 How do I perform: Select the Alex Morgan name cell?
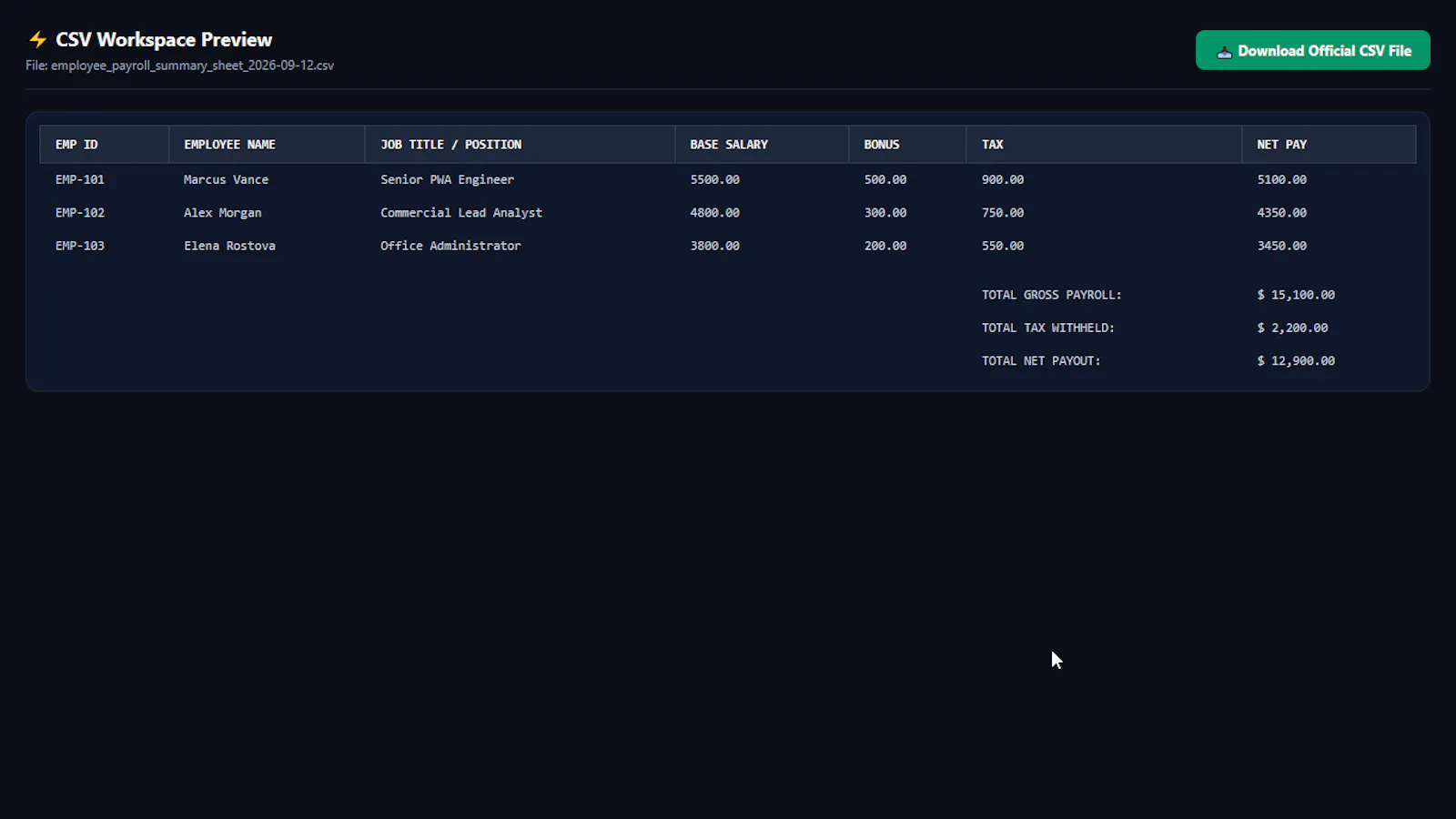tap(223, 213)
